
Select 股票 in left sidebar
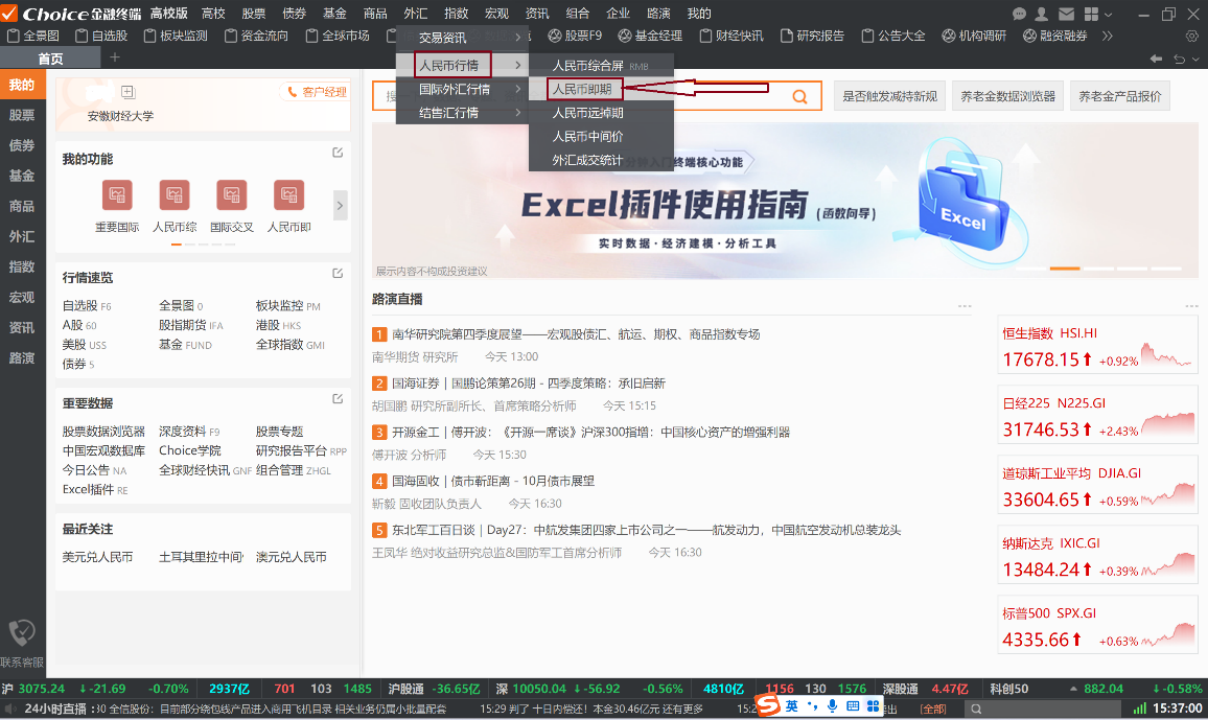click(x=22, y=116)
